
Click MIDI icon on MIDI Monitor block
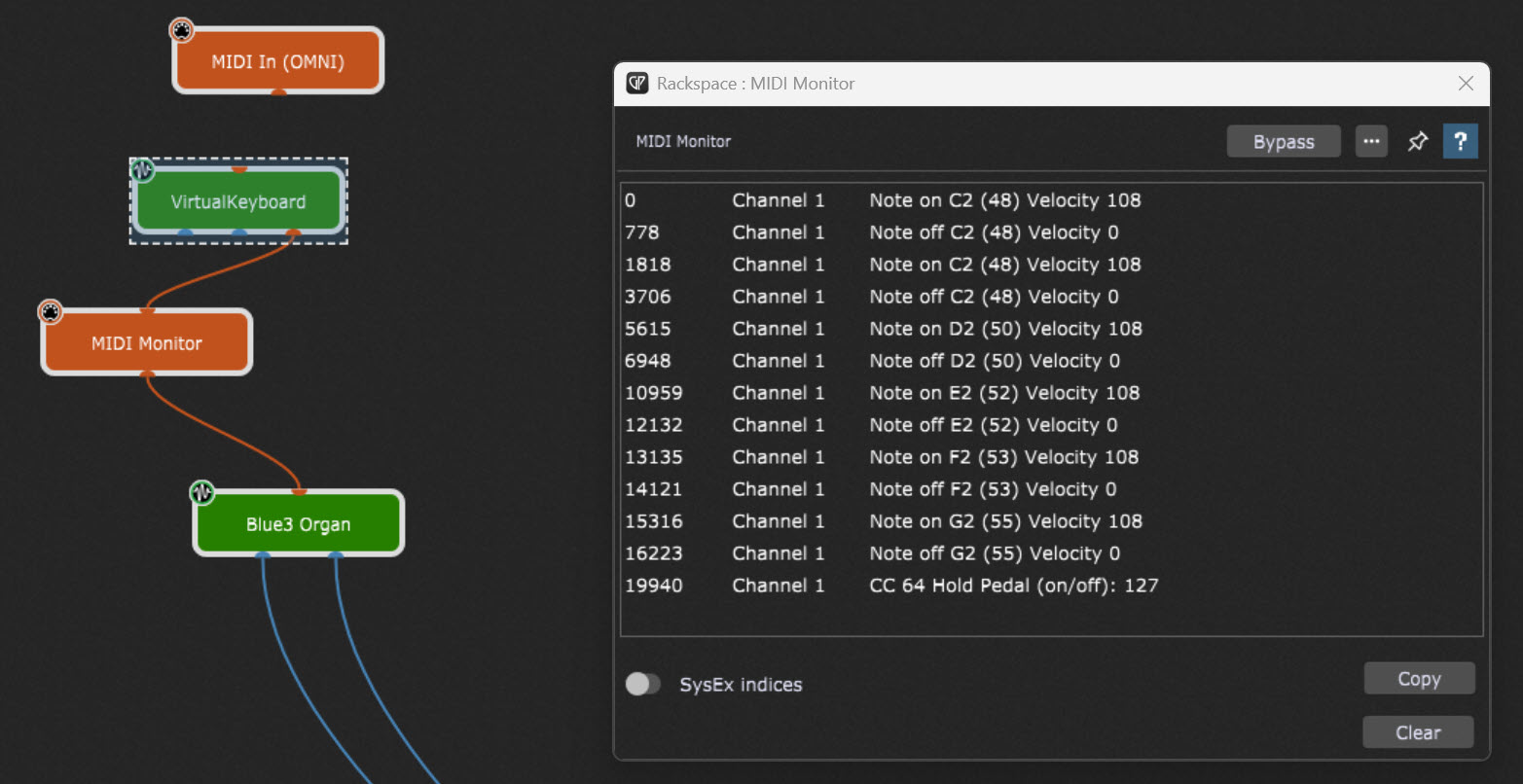coord(51,312)
